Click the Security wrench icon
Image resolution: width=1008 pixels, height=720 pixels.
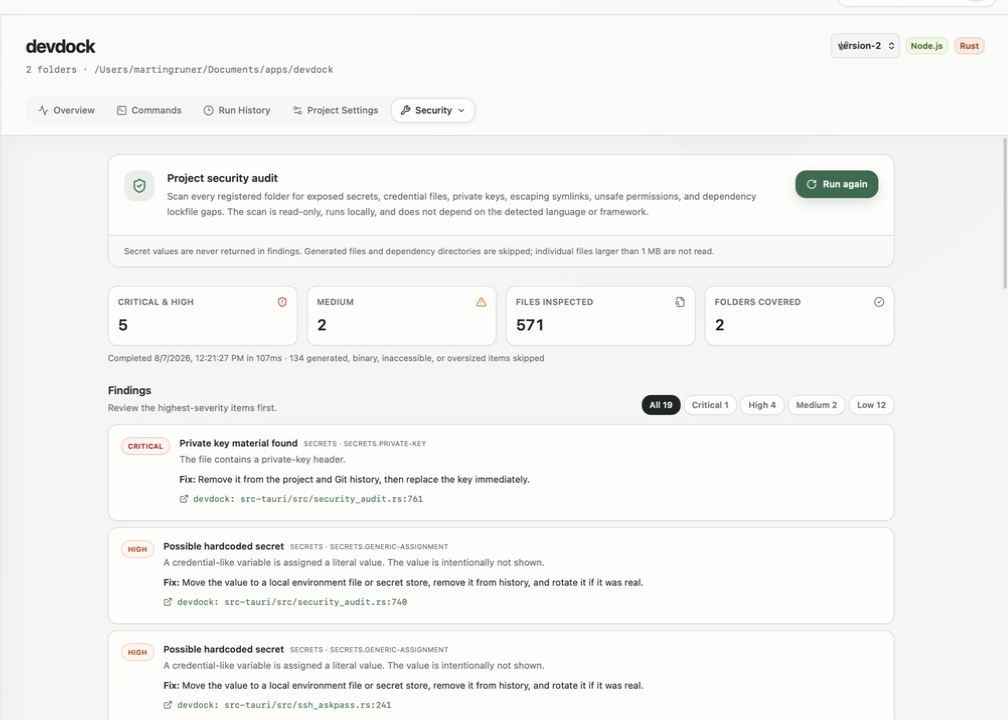pyautogui.click(x=405, y=111)
